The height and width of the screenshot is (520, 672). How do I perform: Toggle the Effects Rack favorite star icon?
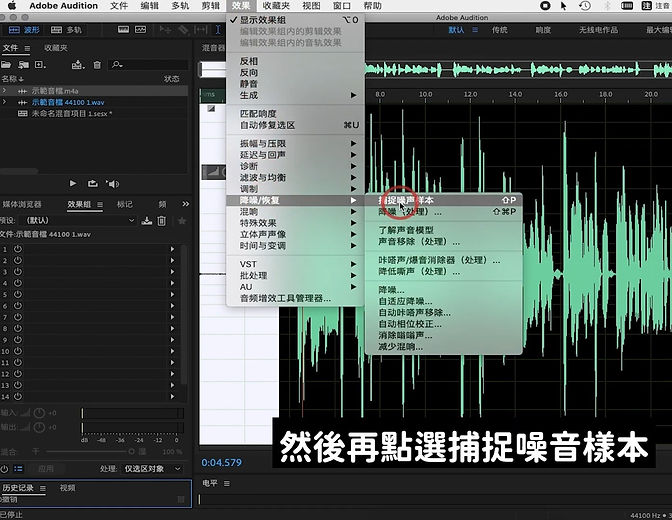[x=182, y=221]
